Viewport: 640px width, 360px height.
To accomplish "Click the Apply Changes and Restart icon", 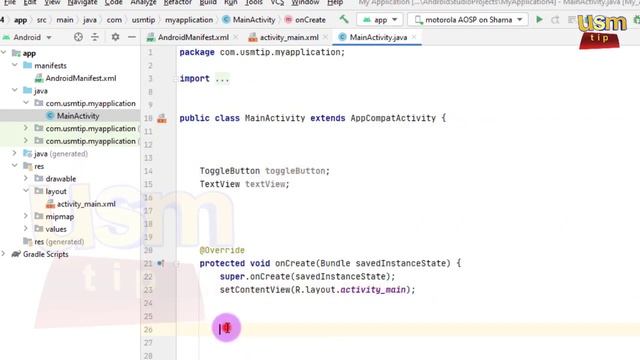I will click(555, 20).
